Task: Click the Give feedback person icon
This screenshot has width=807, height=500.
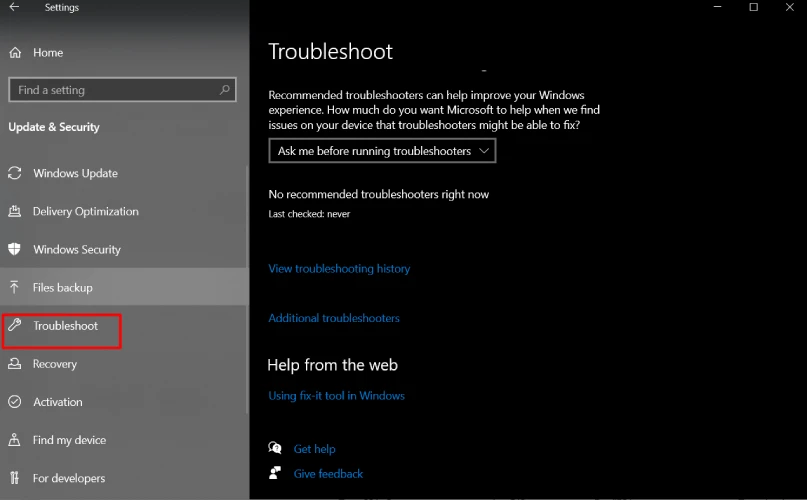Action: pos(275,473)
